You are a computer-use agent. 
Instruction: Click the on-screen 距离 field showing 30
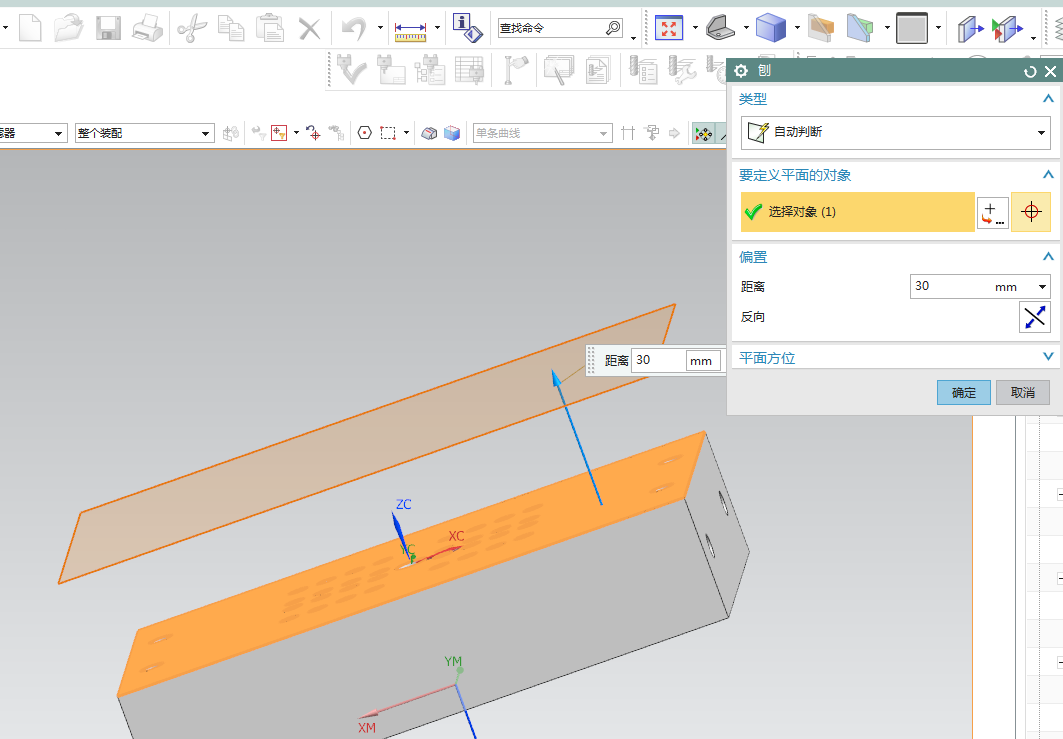[658, 360]
